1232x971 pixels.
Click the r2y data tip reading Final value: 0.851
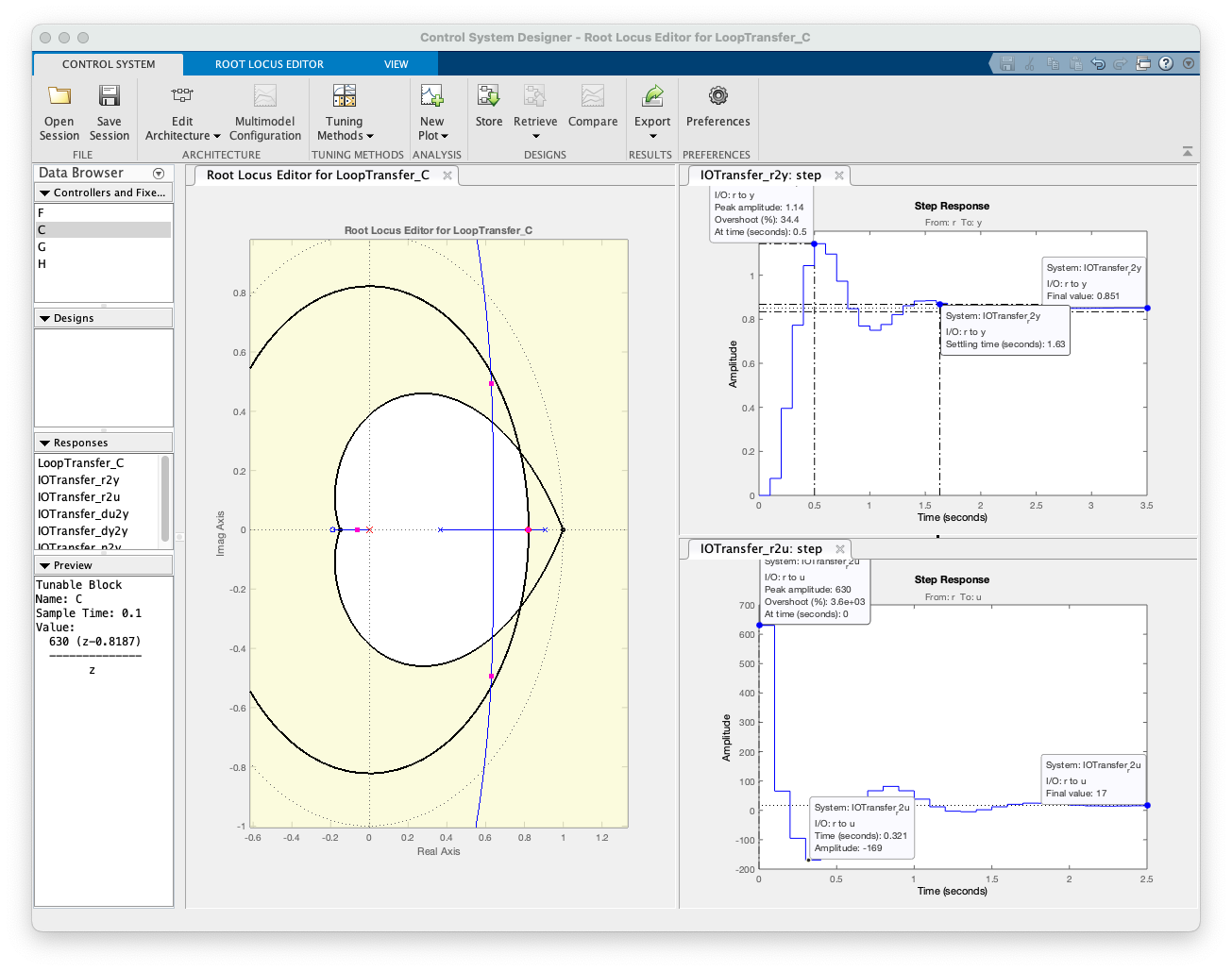pos(1094,281)
